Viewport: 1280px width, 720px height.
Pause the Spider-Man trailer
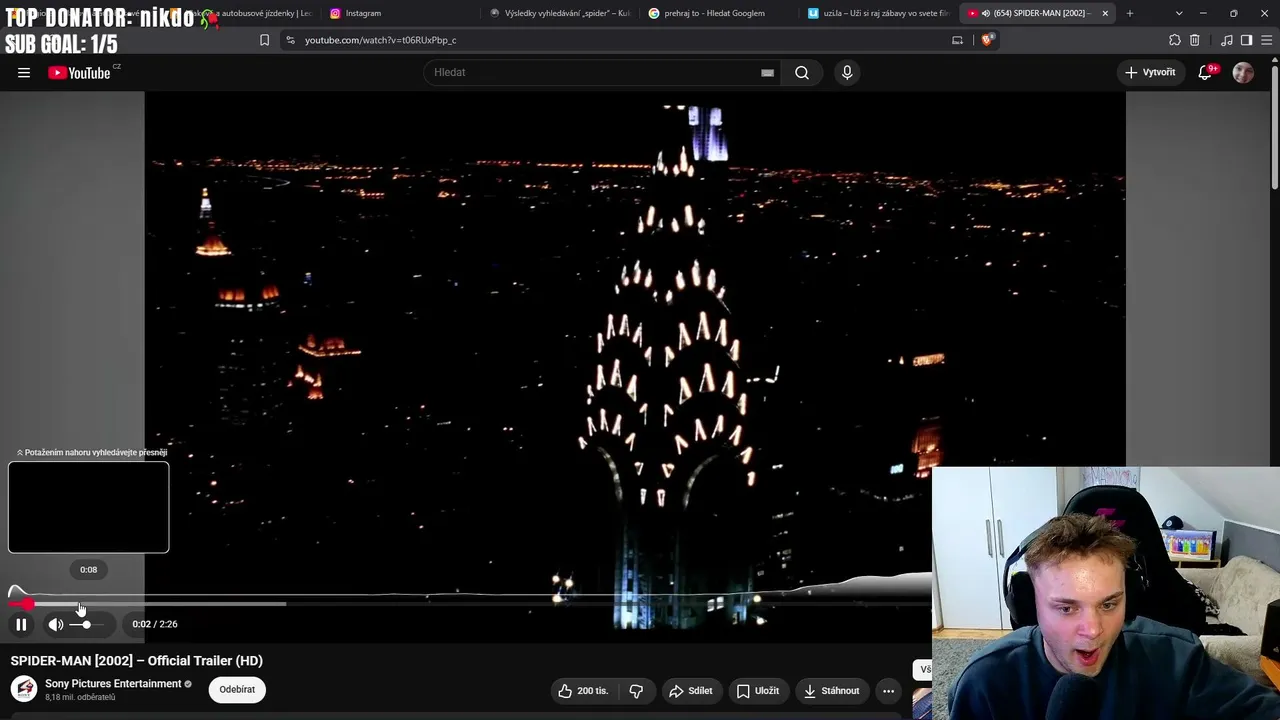[x=21, y=624]
